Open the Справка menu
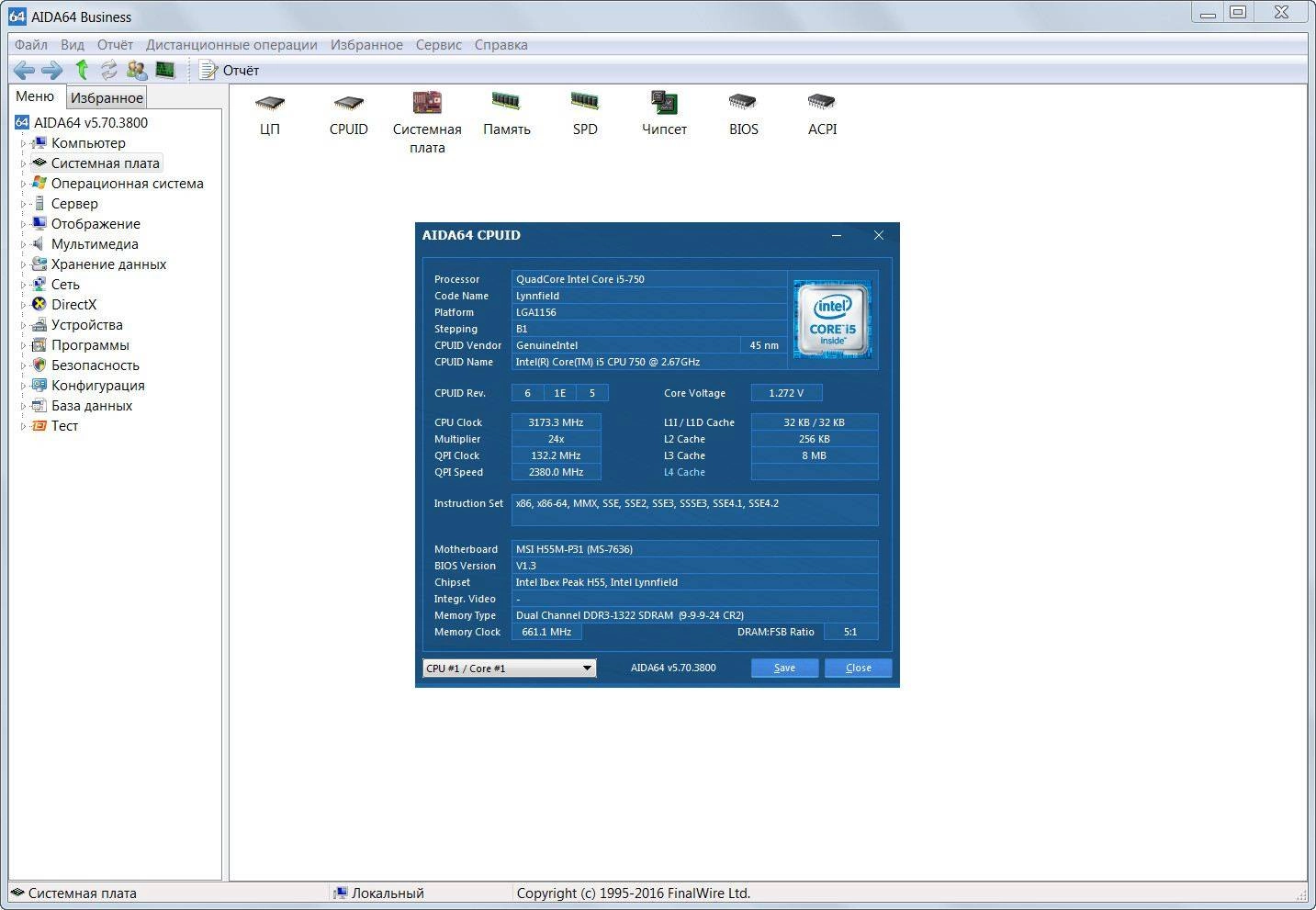 [501, 45]
